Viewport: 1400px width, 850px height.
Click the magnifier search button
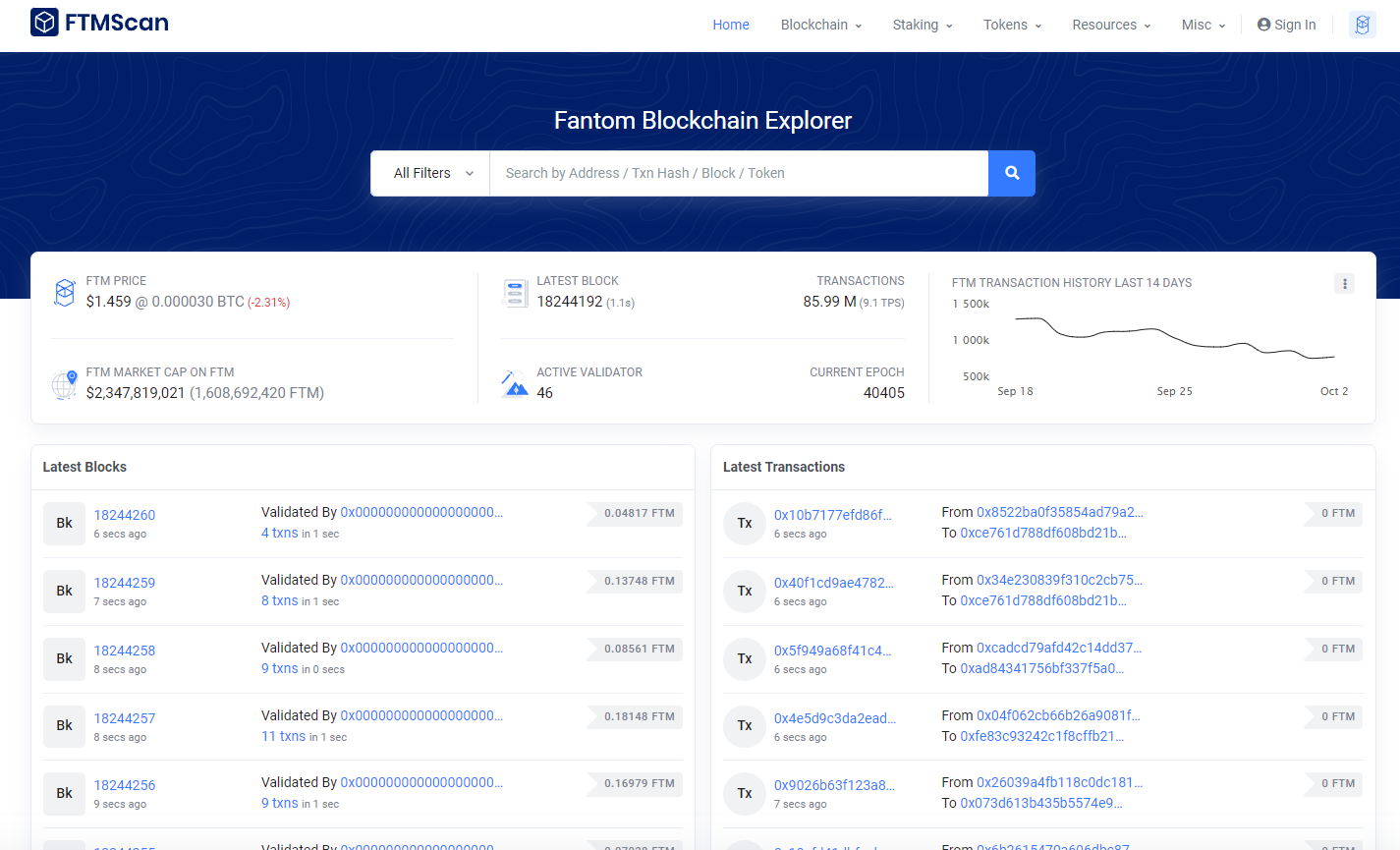[x=1012, y=173]
